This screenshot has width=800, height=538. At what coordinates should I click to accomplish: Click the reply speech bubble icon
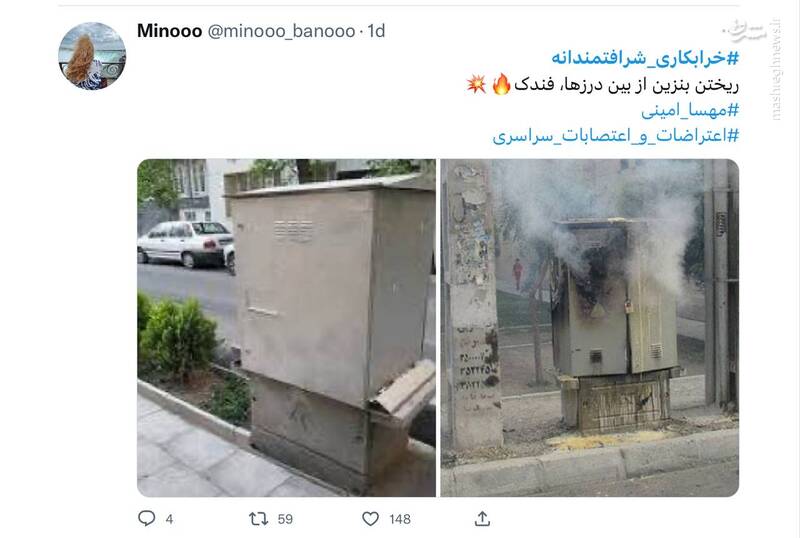coord(146,518)
